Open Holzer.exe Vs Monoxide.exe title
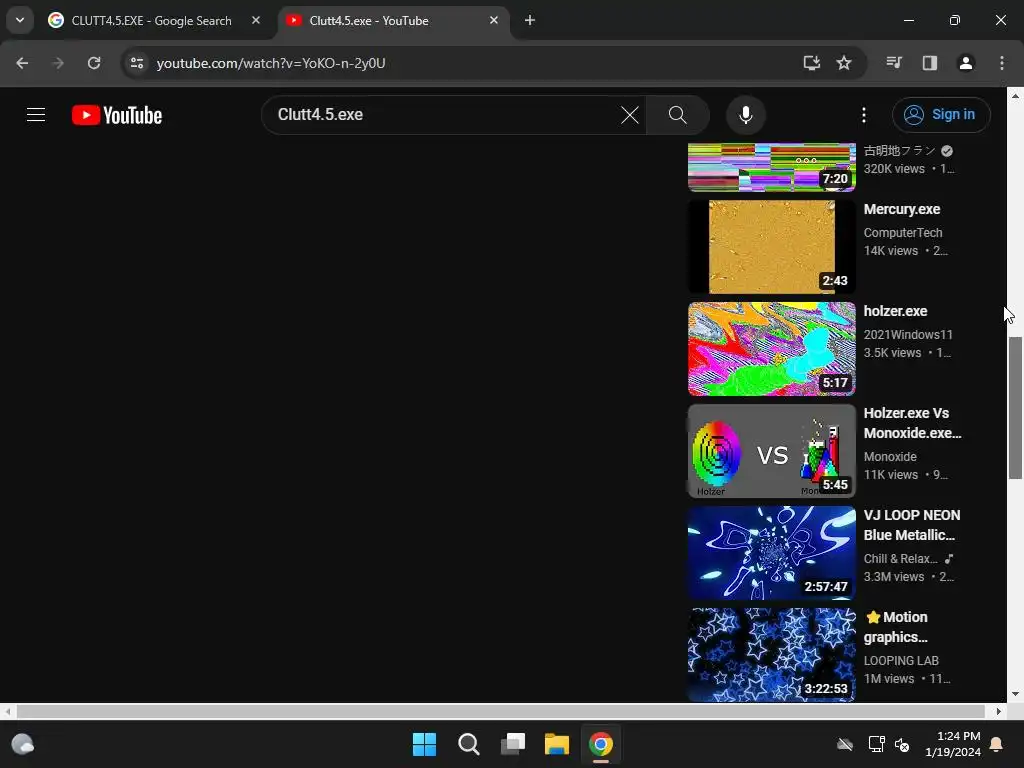This screenshot has width=1024, height=768. tap(912, 423)
